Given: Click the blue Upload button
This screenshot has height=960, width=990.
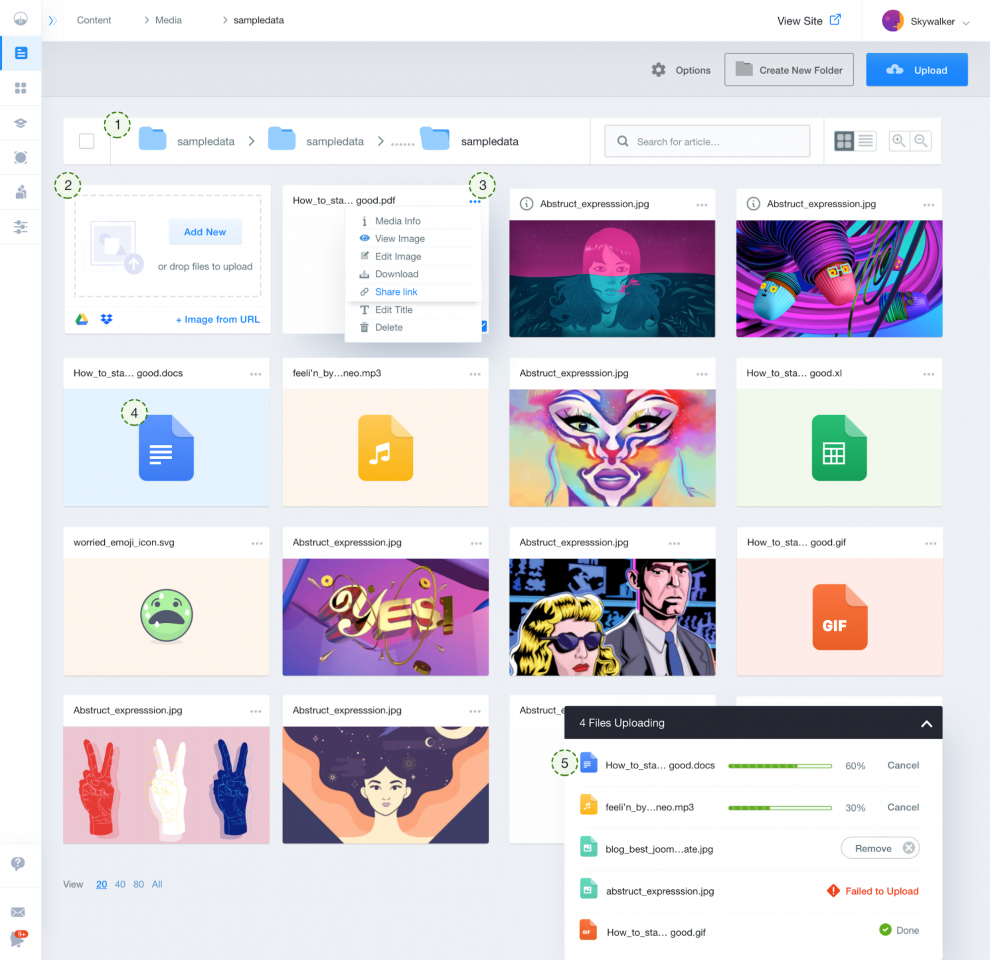Looking at the screenshot, I should tap(917, 70).
